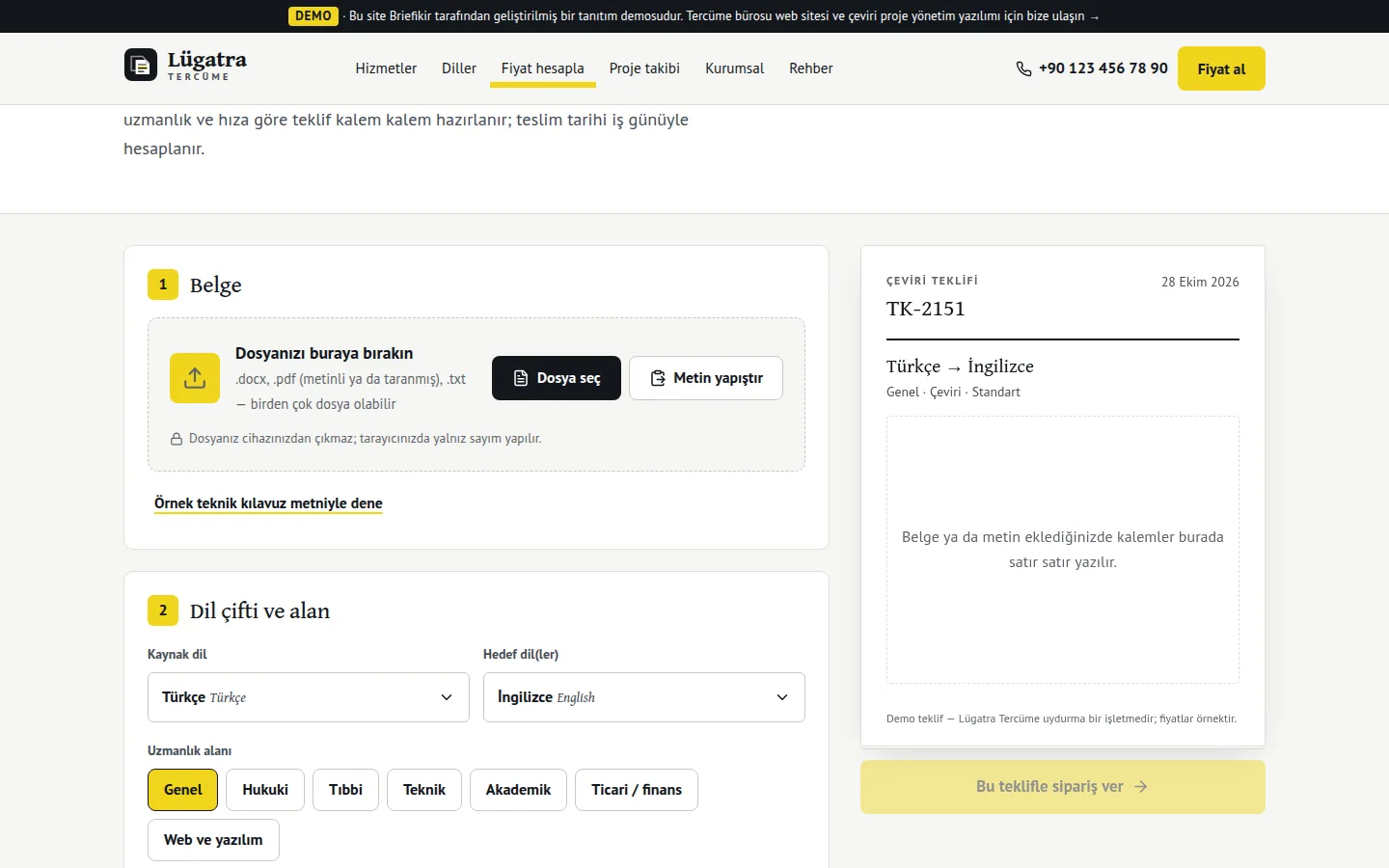Click the Metin yapıştır button
1389x868 pixels.
coord(706,378)
